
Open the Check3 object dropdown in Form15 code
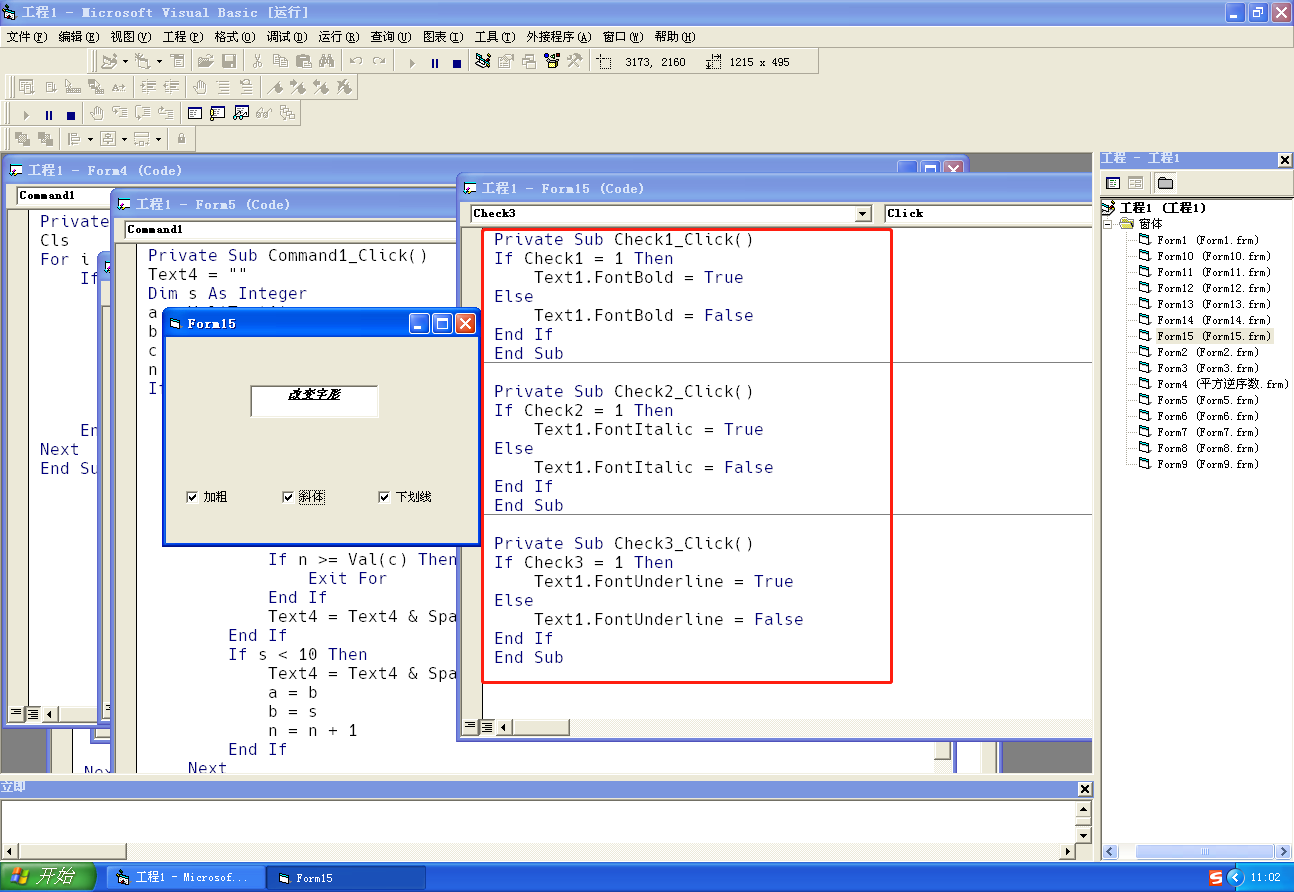click(863, 214)
